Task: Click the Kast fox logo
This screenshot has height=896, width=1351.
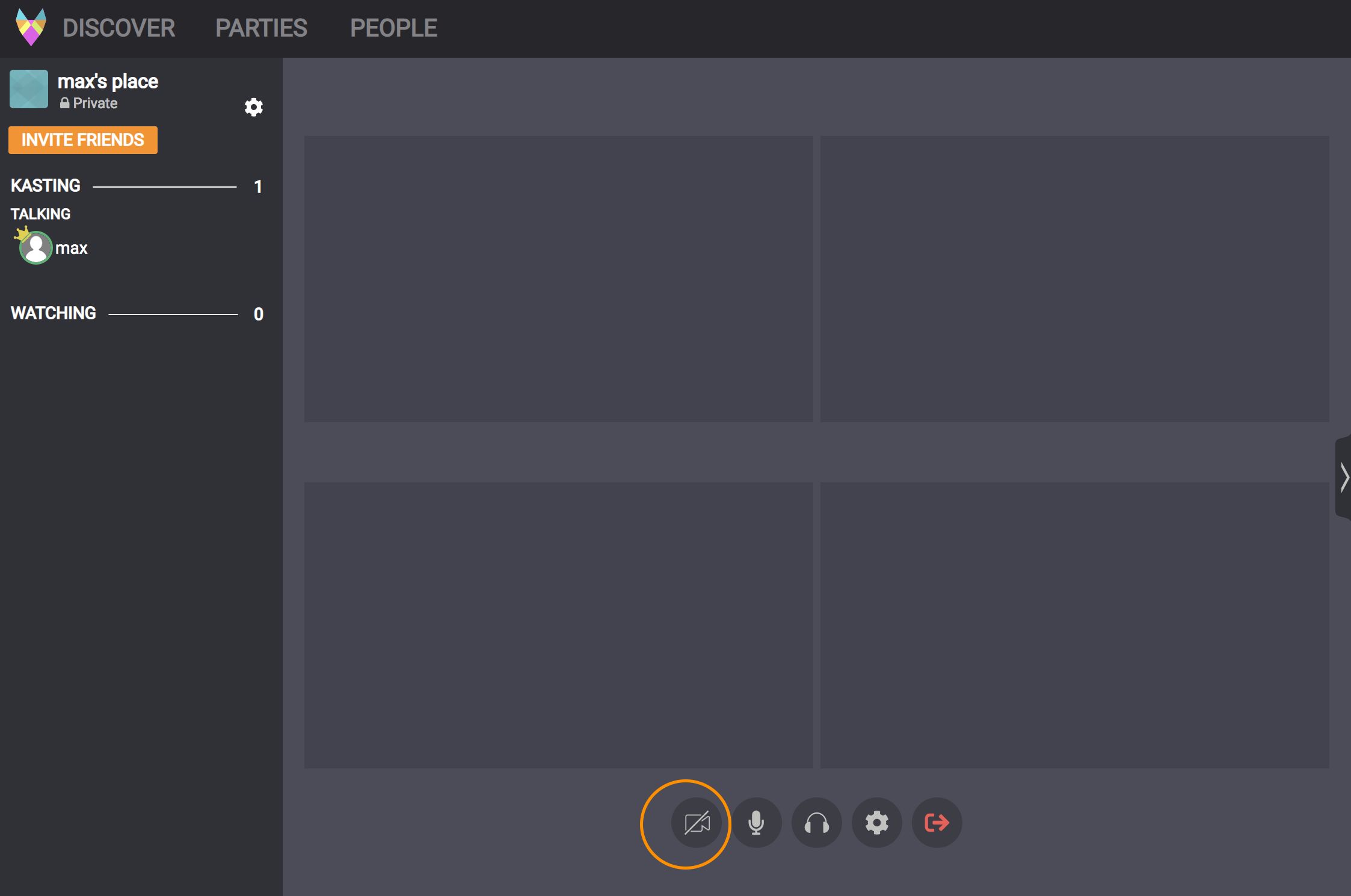Action: point(31,27)
